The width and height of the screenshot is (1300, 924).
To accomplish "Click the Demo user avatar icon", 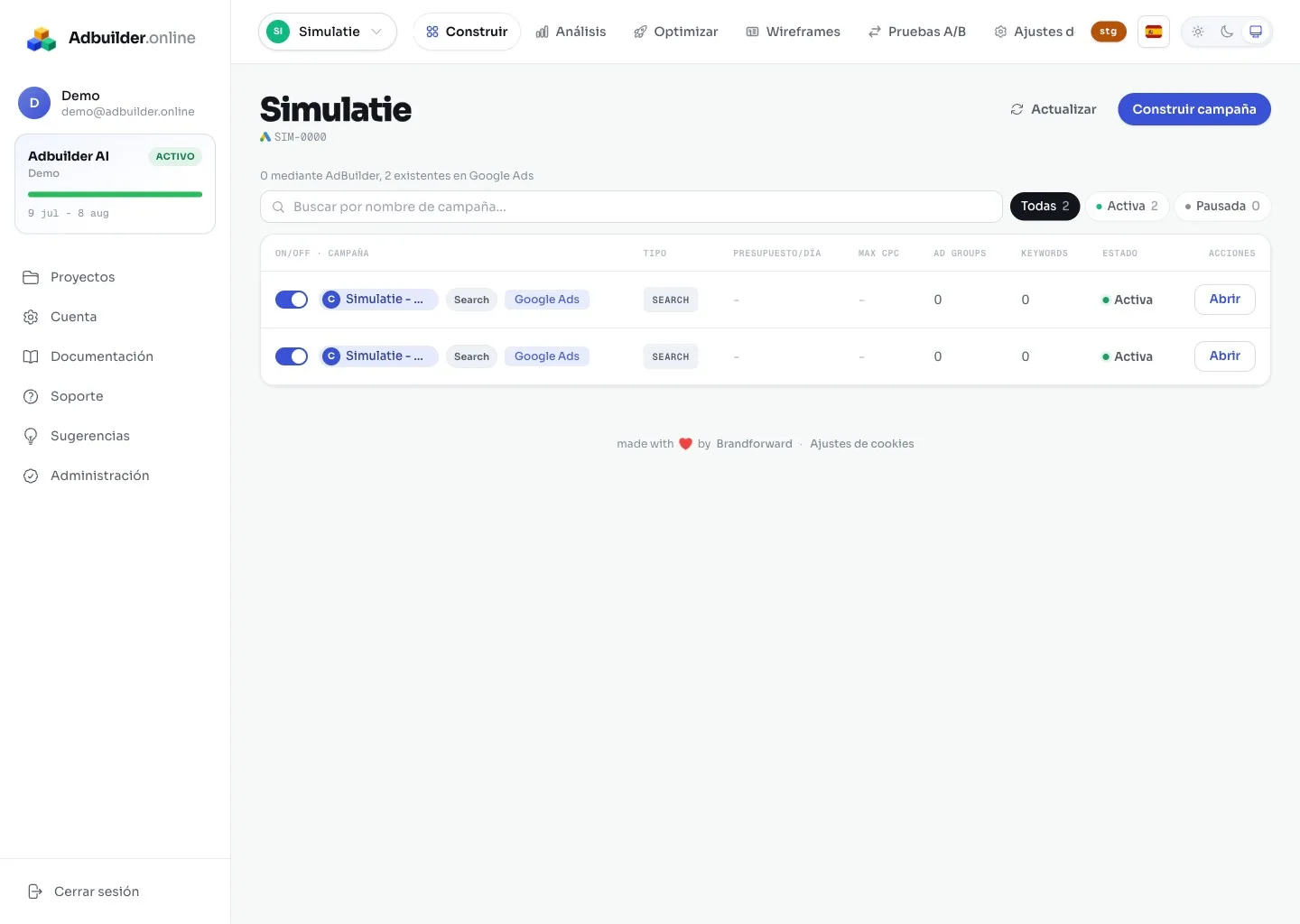I will (x=34, y=103).
